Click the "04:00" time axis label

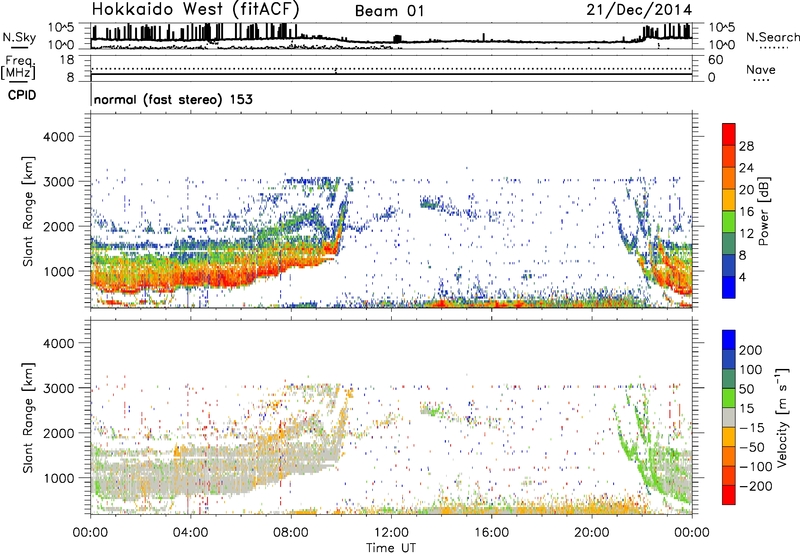[190, 533]
